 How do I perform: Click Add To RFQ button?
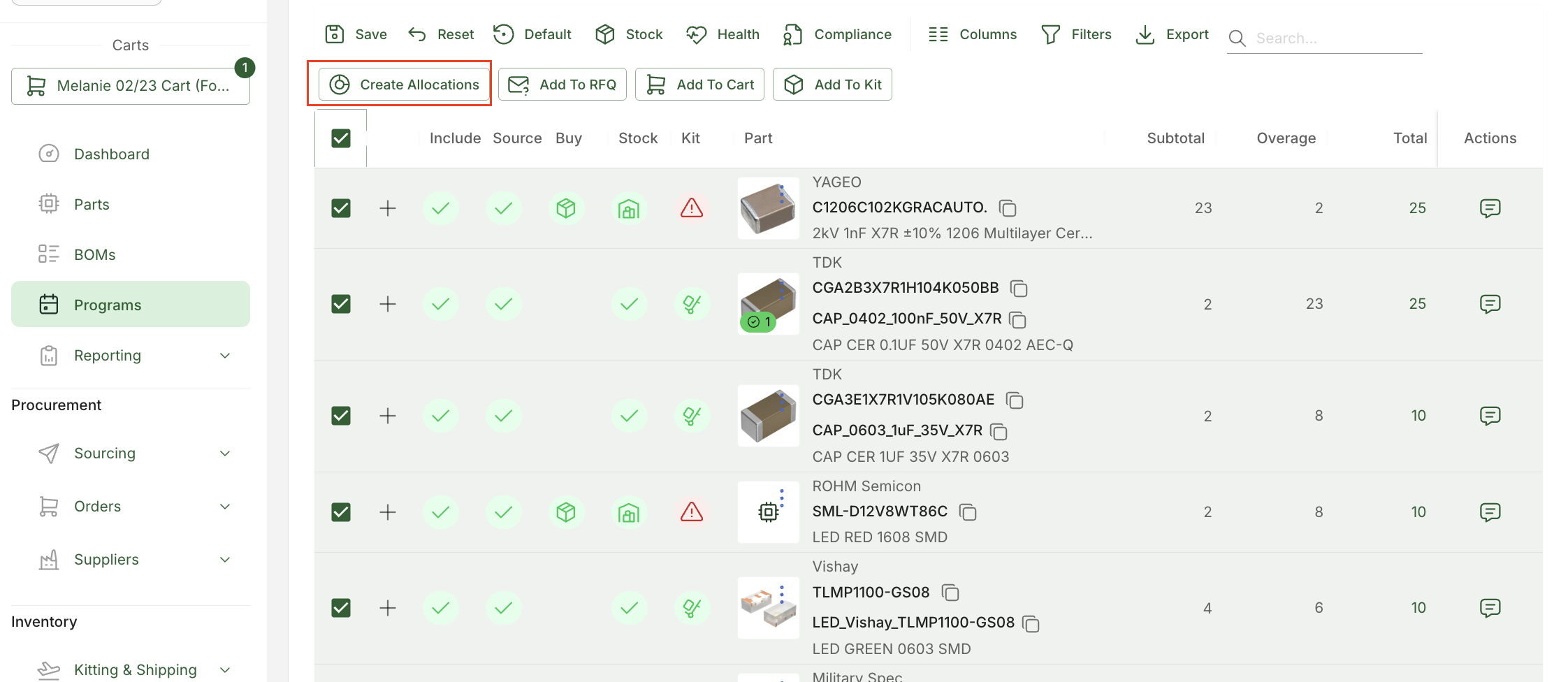(562, 85)
